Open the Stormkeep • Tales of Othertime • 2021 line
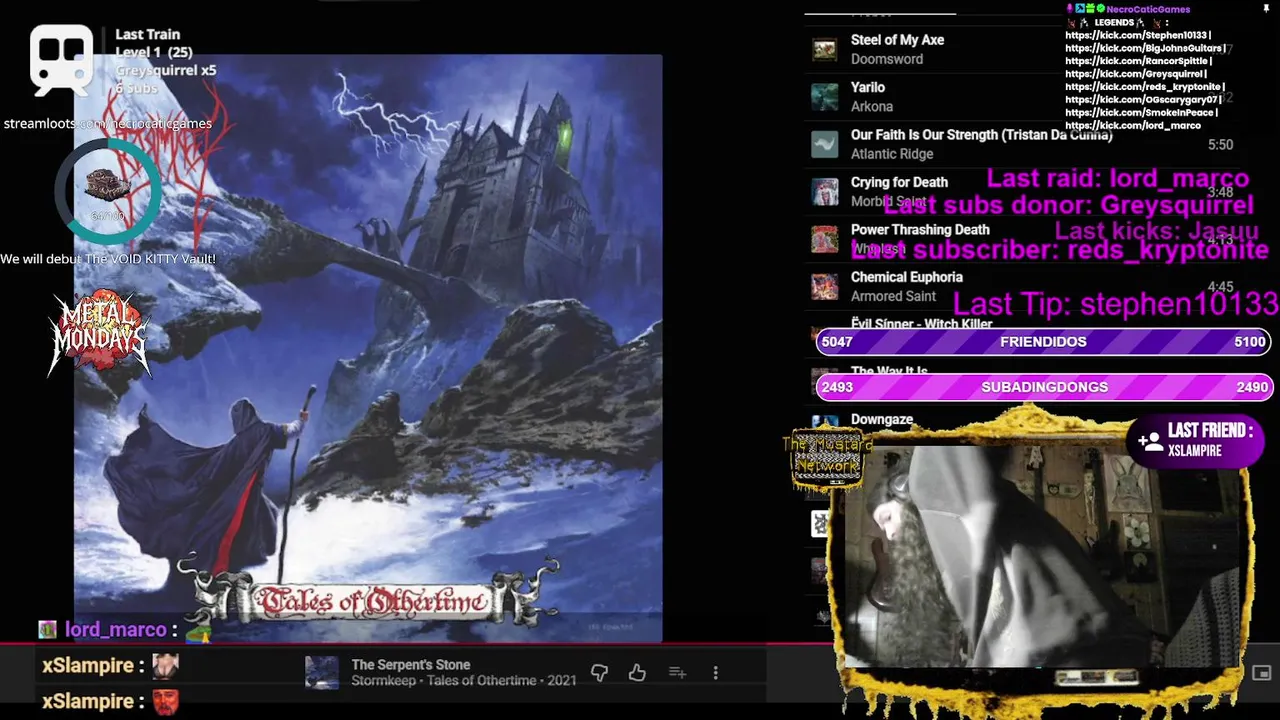The height and width of the screenshot is (720, 1280). tap(464, 681)
